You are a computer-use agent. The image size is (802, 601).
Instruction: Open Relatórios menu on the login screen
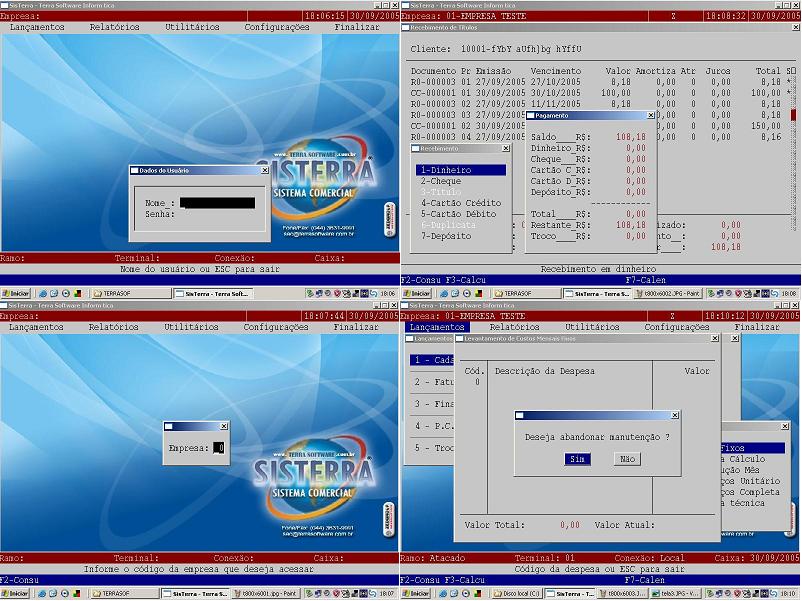[x=115, y=27]
